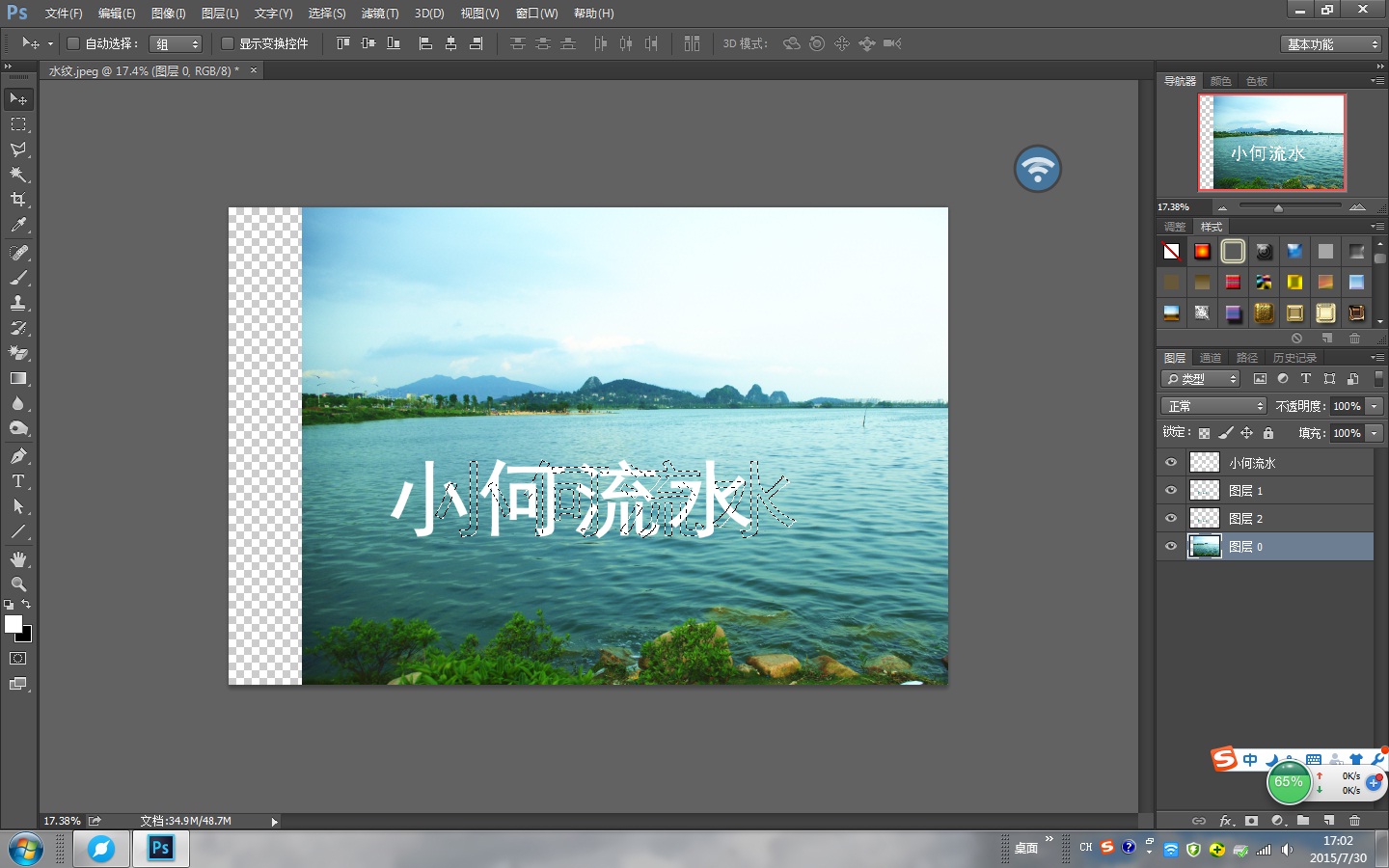Open the layer filter 类型 dropdown
This screenshot has height=868, width=1389.
pyautogui.click(x=1200, y=379)
